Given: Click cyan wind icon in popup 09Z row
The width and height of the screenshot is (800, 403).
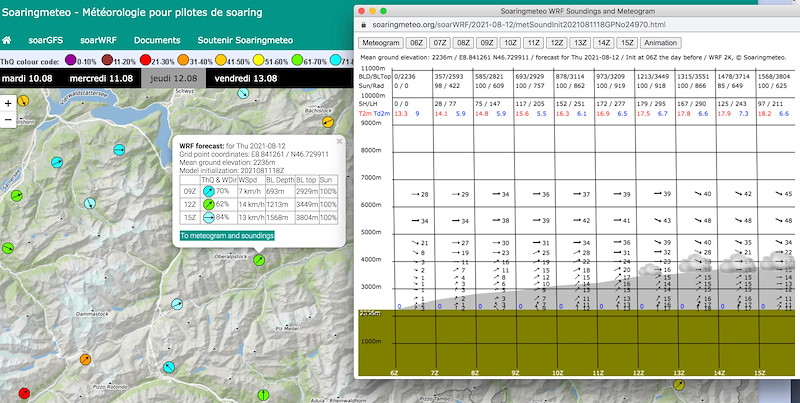Looking at the screenshot, I should tap(208, 191).
